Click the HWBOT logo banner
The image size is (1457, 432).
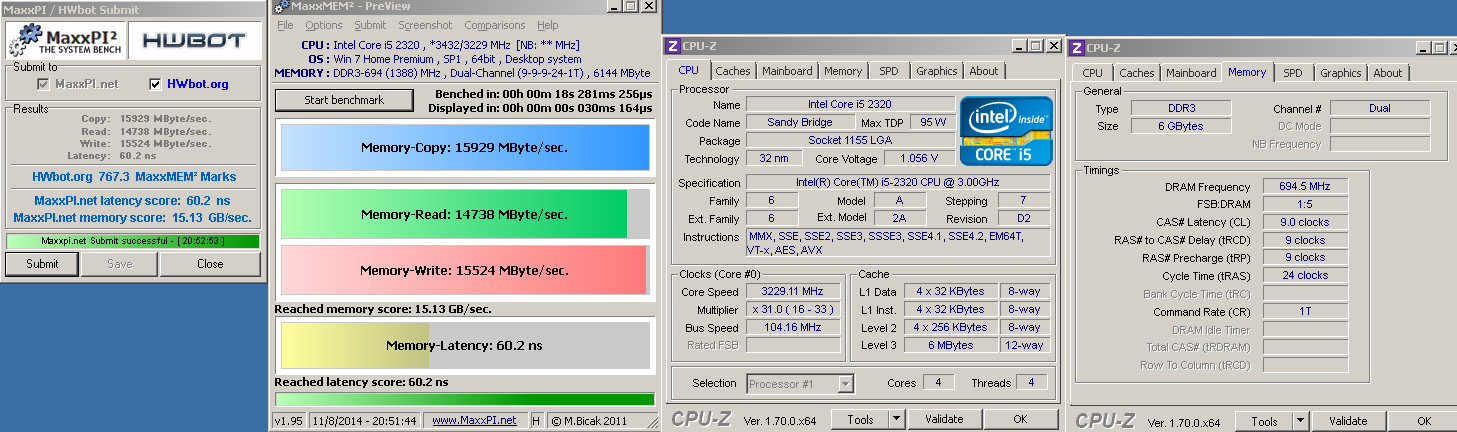(x=196, y=41)
